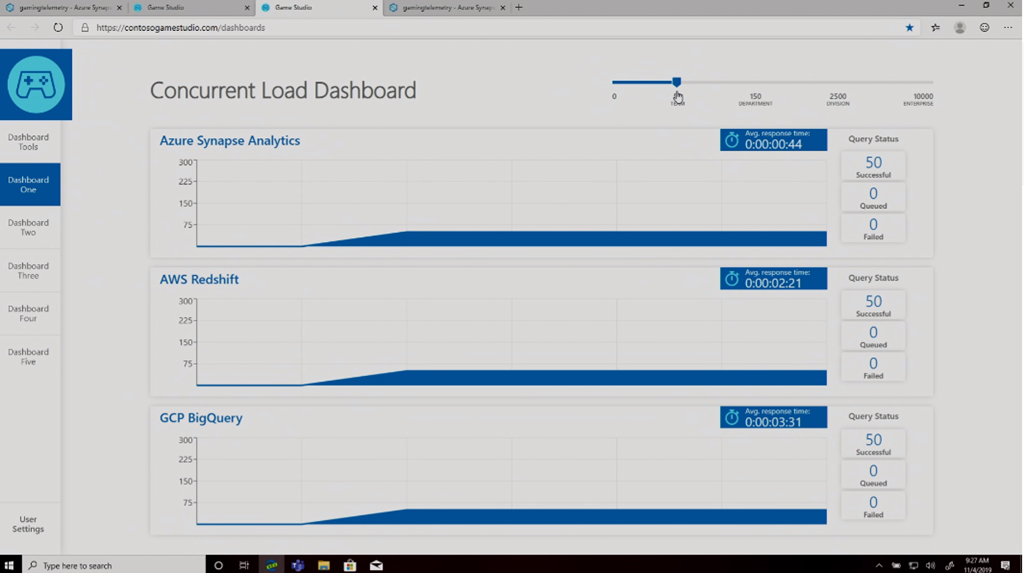Viewport: 1024px width, 573px height.
Task: Open Task View in the taskbar
Action: point(244,565)
